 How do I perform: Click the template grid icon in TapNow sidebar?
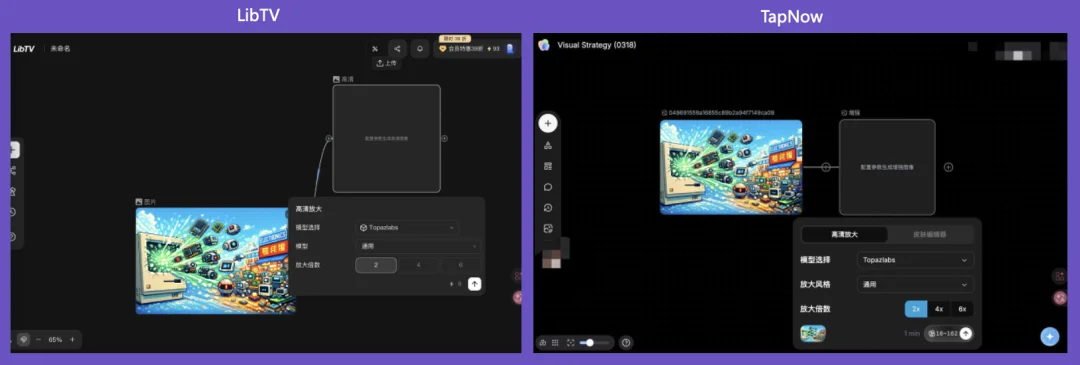[x=548, y=166]
